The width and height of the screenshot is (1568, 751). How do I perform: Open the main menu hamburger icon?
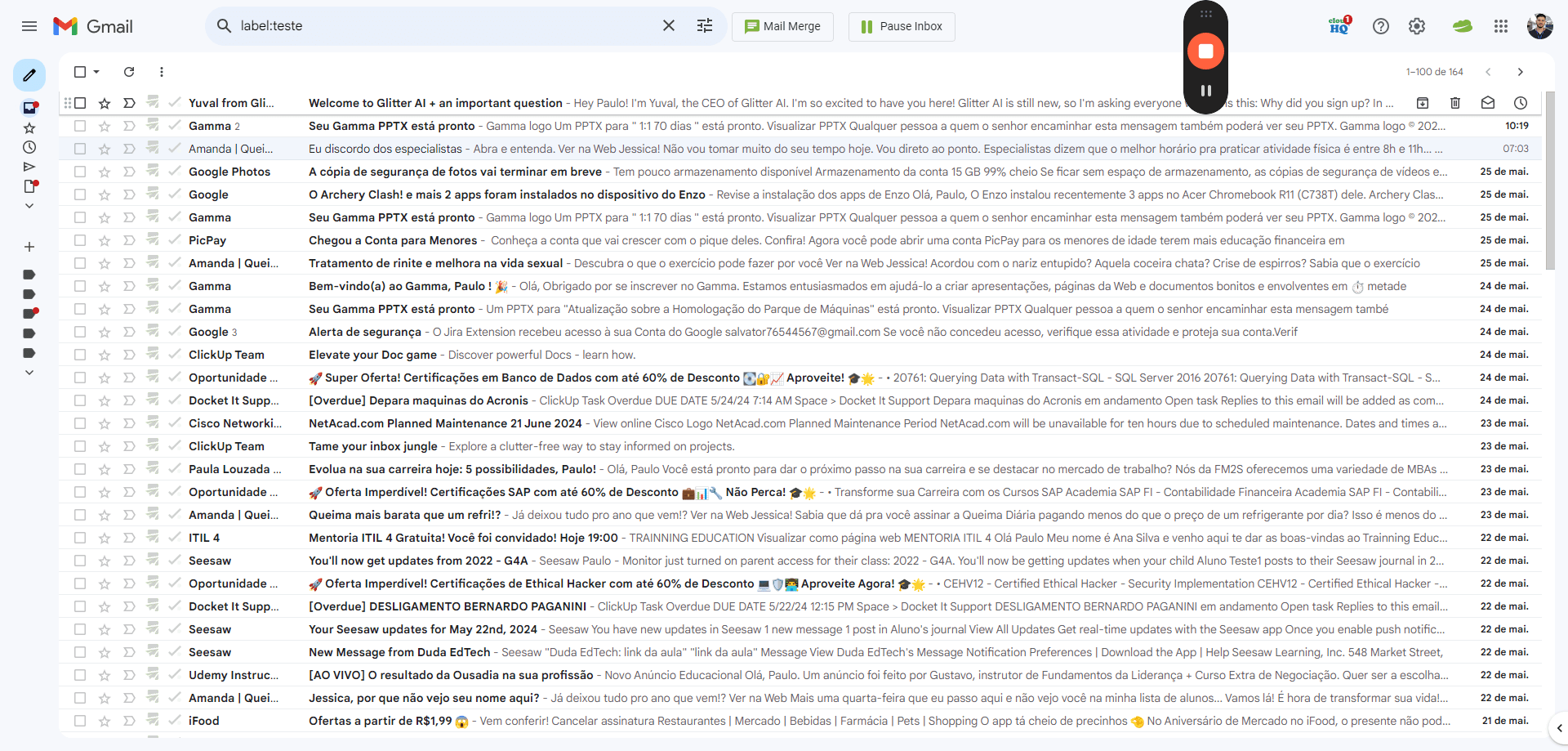(29, 26)
